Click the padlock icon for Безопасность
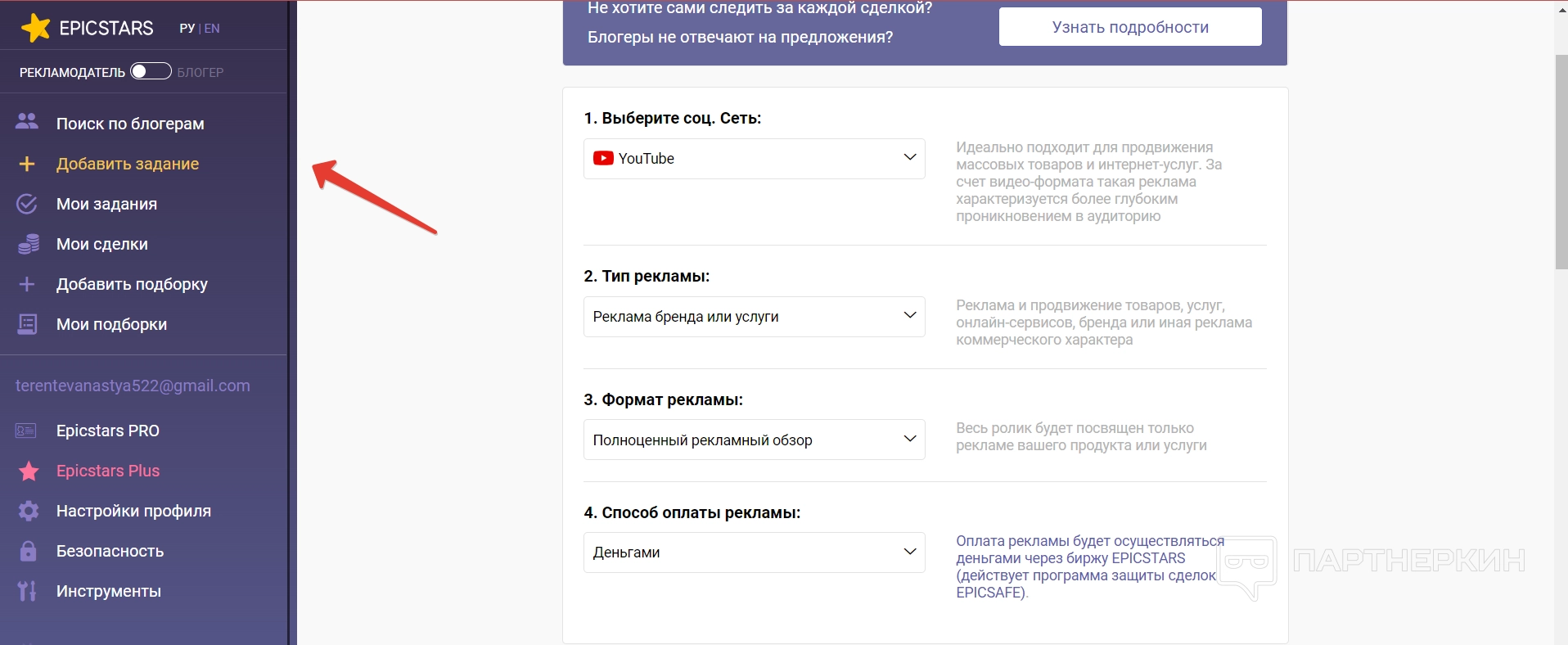Image resolution: width=1568 pixels, height=645 pixels. tap(28, 551)
